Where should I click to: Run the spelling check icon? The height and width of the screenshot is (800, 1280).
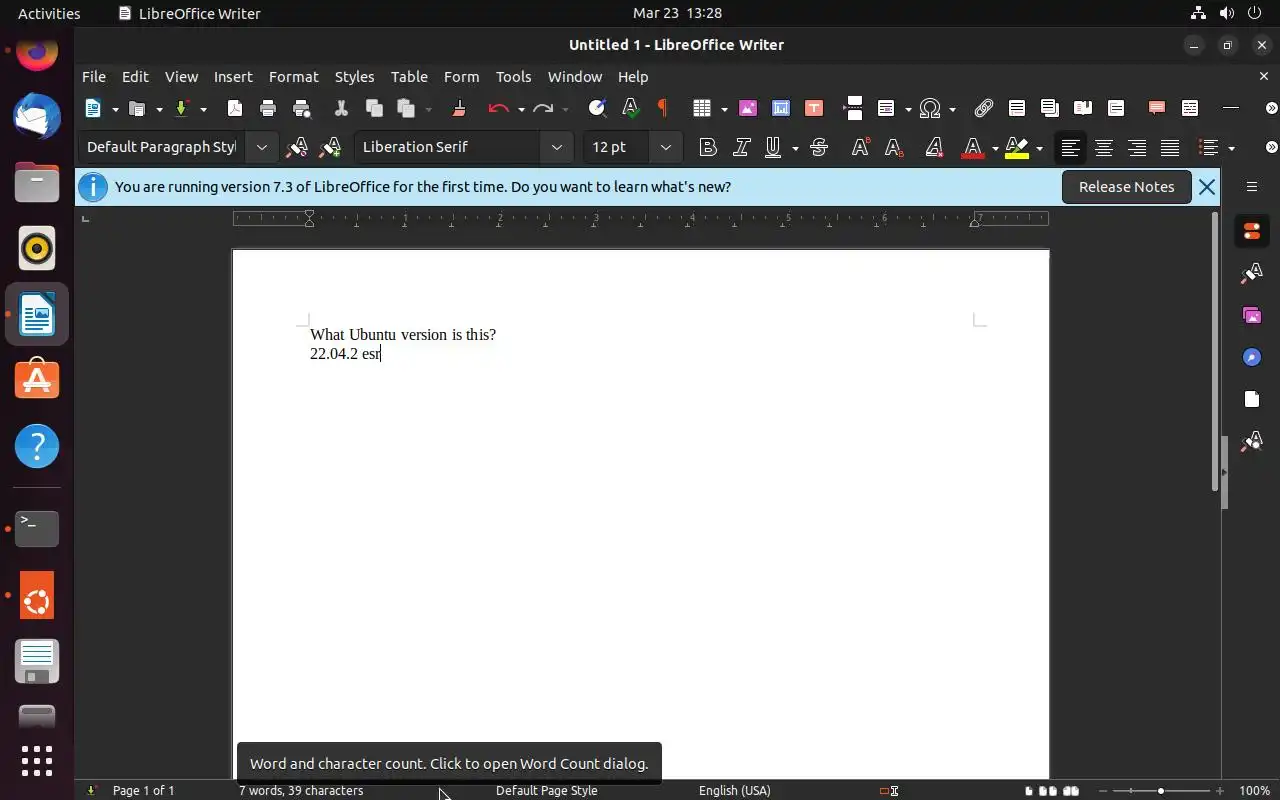coord(630,108)
